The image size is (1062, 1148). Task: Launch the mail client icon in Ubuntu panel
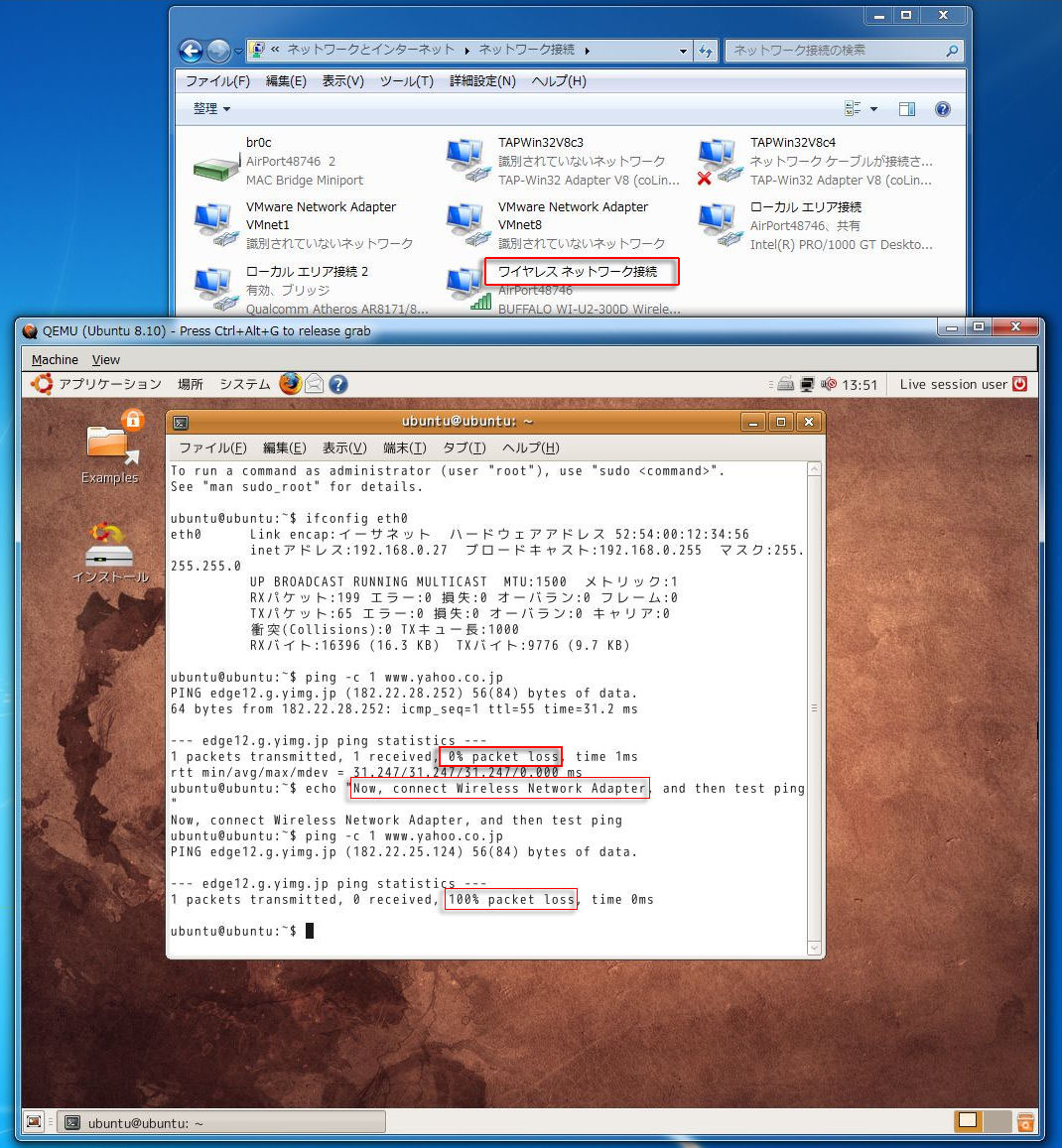click(315, 384)
